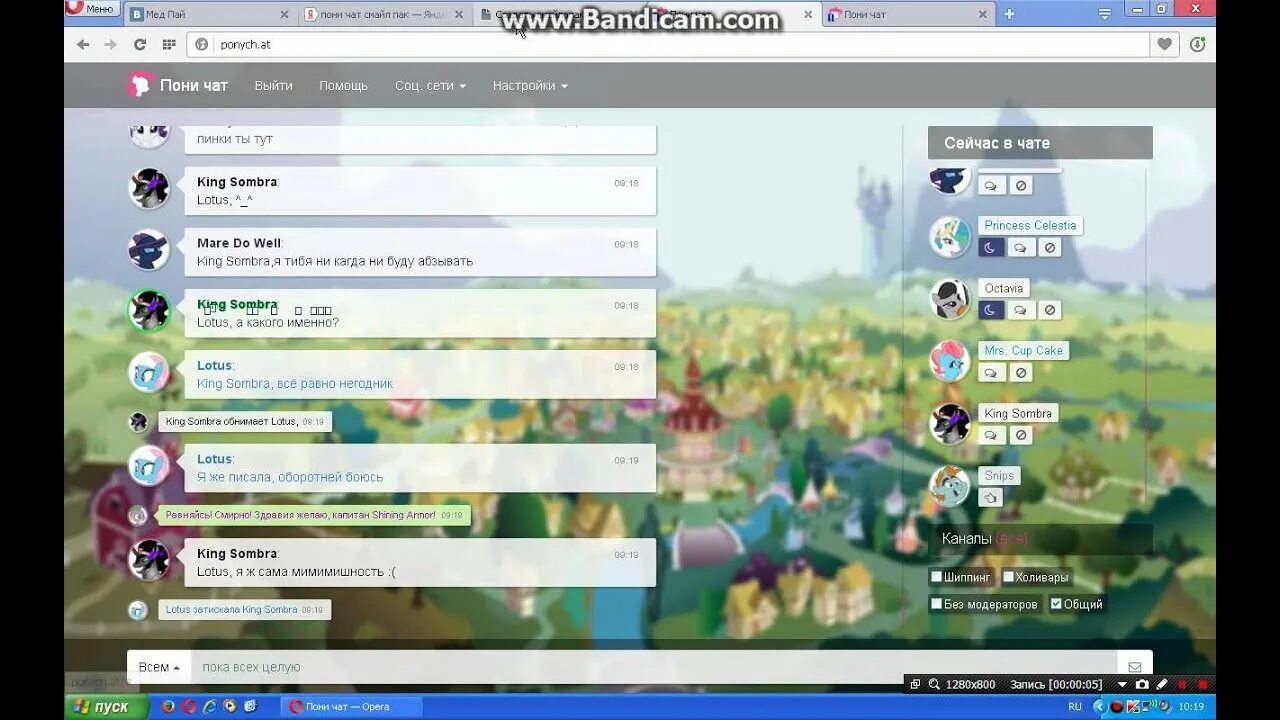The height and width of the screenshot is (720, 1280).
Task: Click Выйти in the navigation bar
Action: pos(273,86)
